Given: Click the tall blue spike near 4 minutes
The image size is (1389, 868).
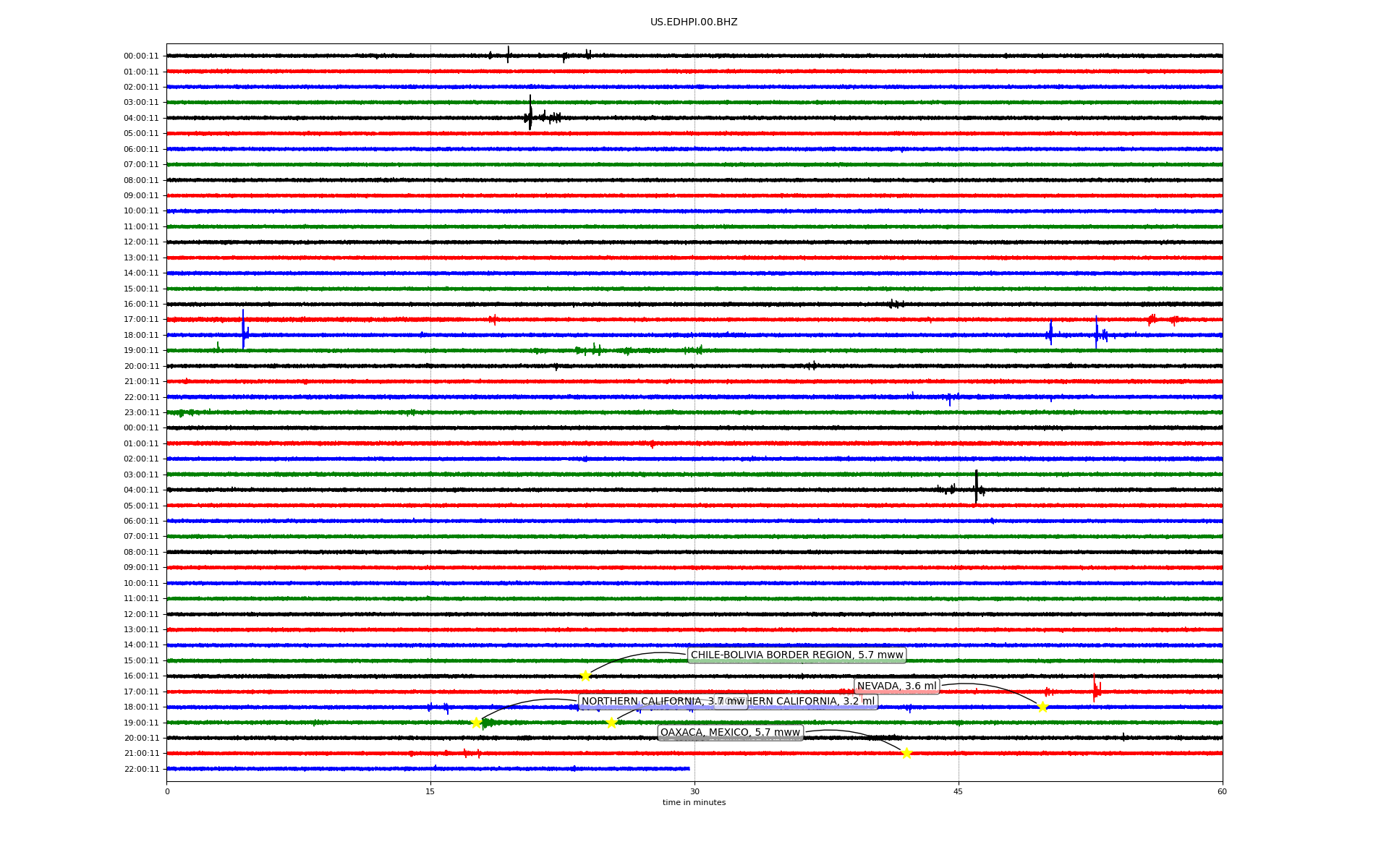Looking at the screenshot, I should coord(243,328).
